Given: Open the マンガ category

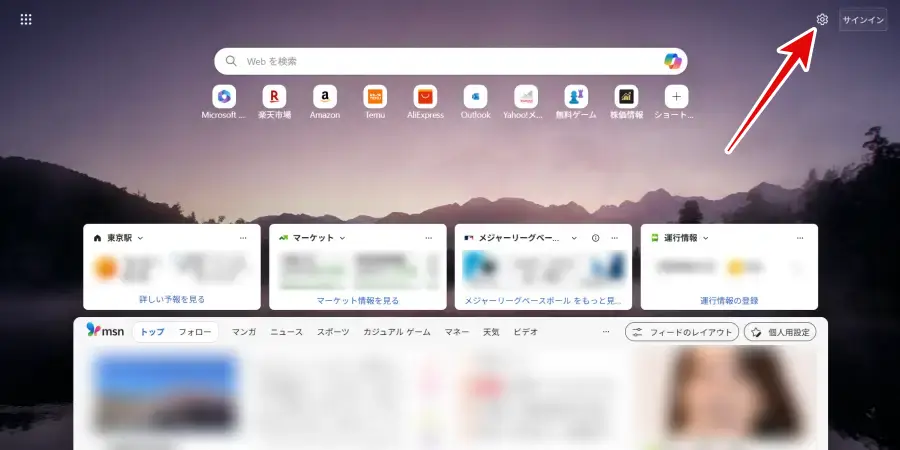Looking at the screenshot, I should point(244,332).
